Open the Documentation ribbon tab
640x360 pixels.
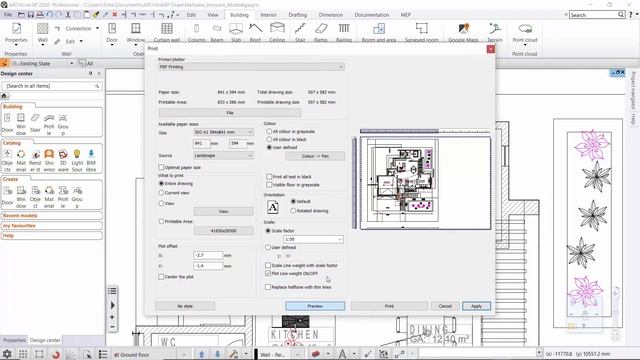click(x=371, y=15)
